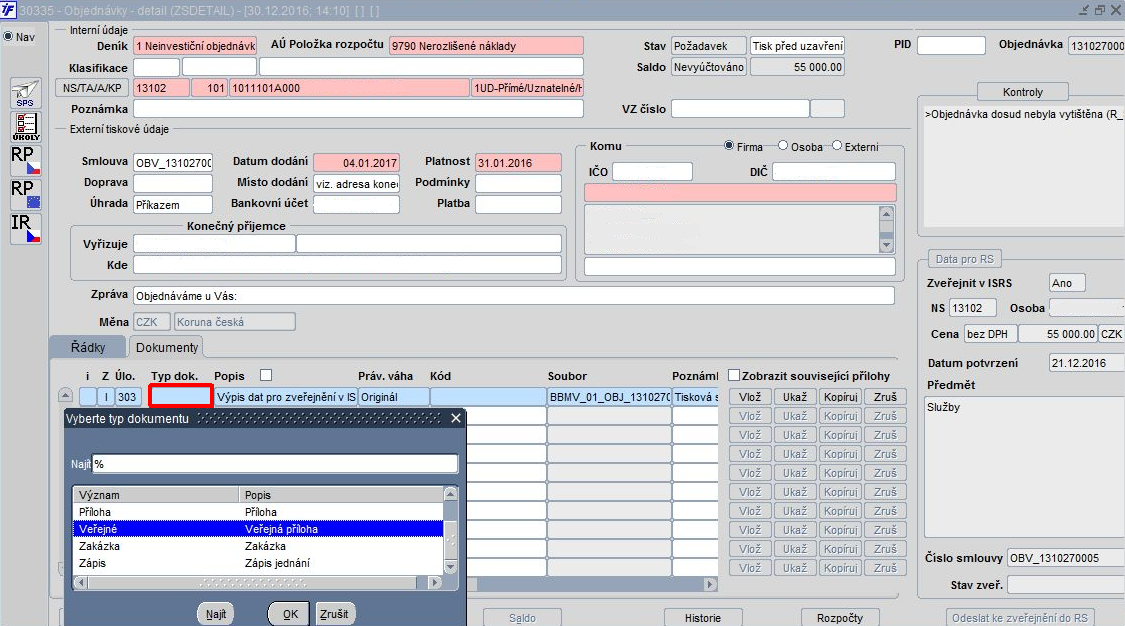Select the Osoba radio option
1125x626 pixels.
pos(783,146)
